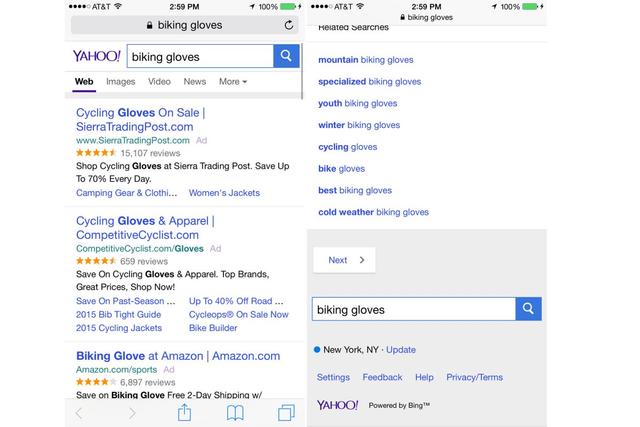Click Update link next to New York, NY
Viewport: 640px width, 427px height.
click(x=401, y=350)
